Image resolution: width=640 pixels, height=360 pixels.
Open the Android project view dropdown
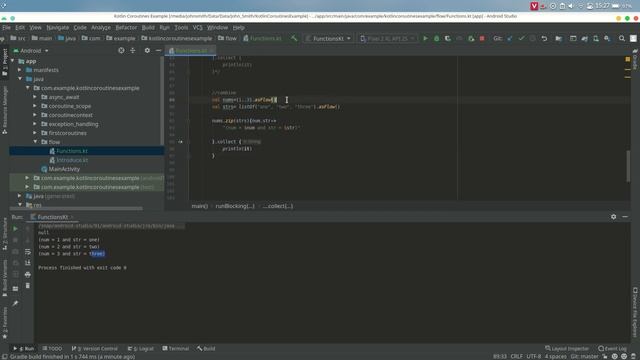31,51
